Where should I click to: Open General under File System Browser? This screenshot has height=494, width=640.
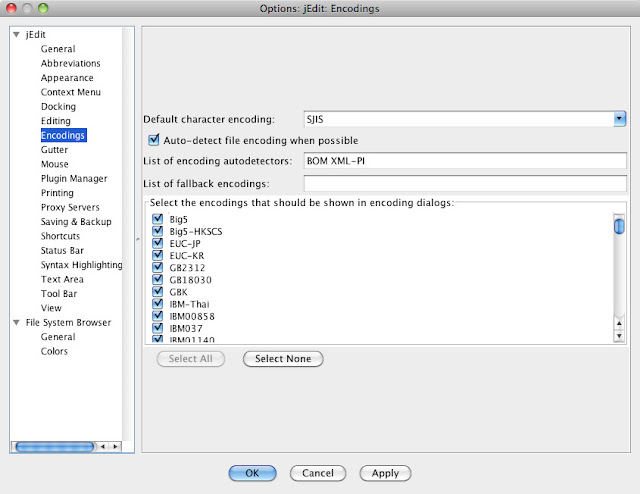[x=58, y=337]
